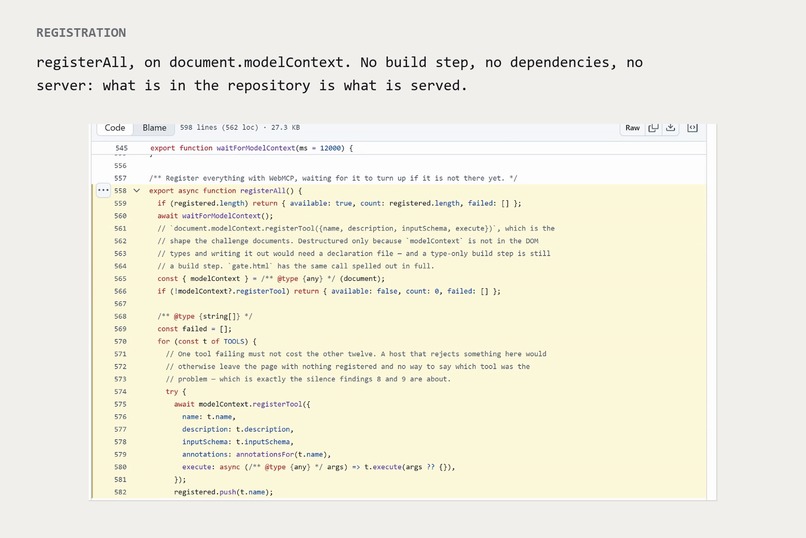
Task: Switch to the Code tab
Action: click(115, 128)
